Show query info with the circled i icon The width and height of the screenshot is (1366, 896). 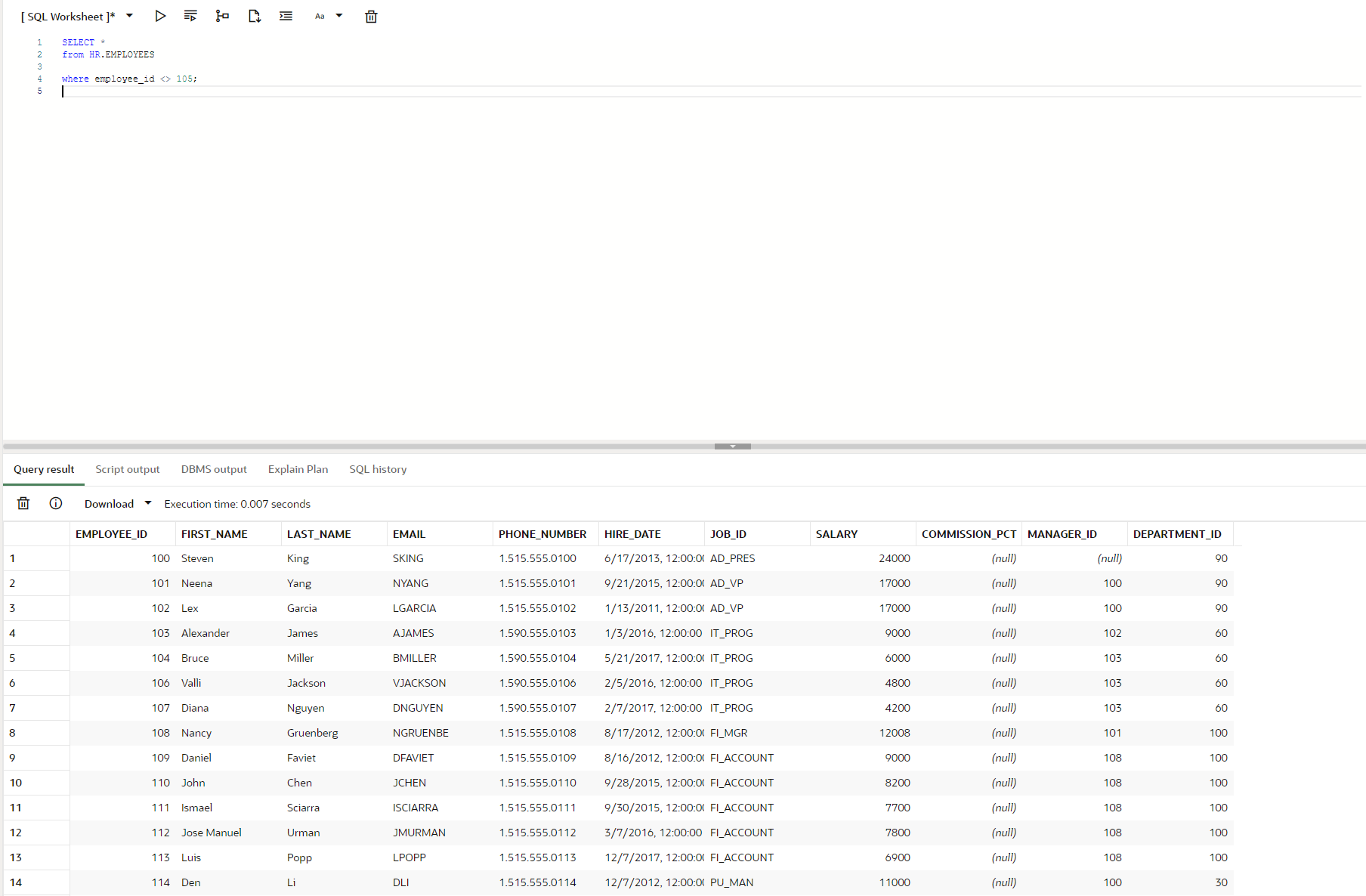coord(56,503)
